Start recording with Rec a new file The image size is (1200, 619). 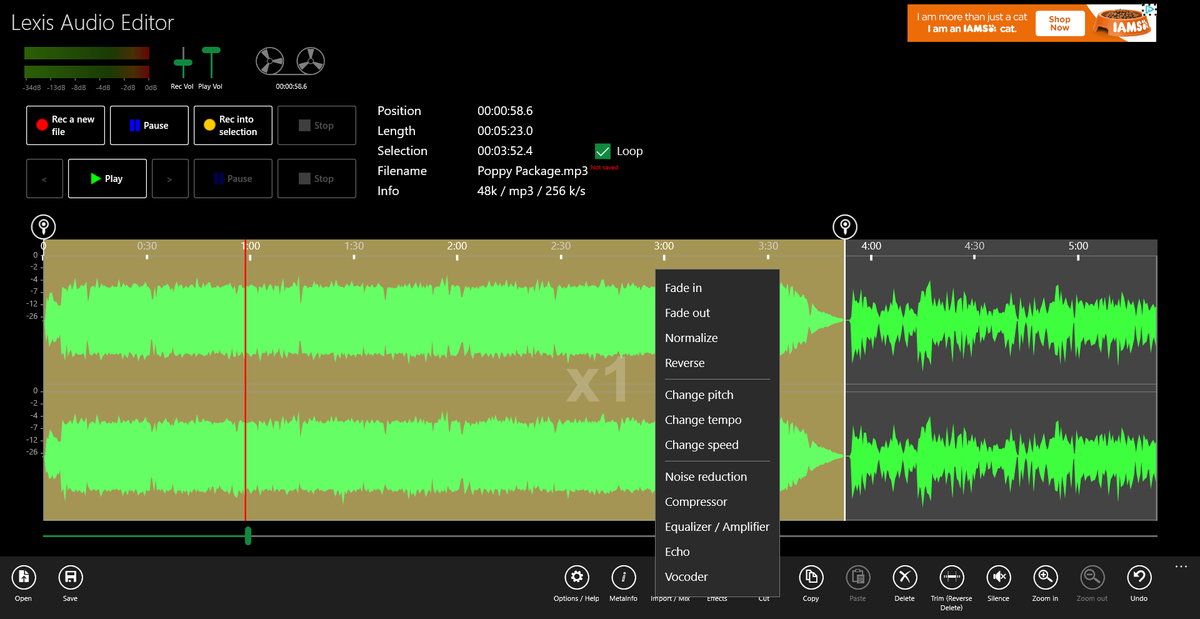65,124
